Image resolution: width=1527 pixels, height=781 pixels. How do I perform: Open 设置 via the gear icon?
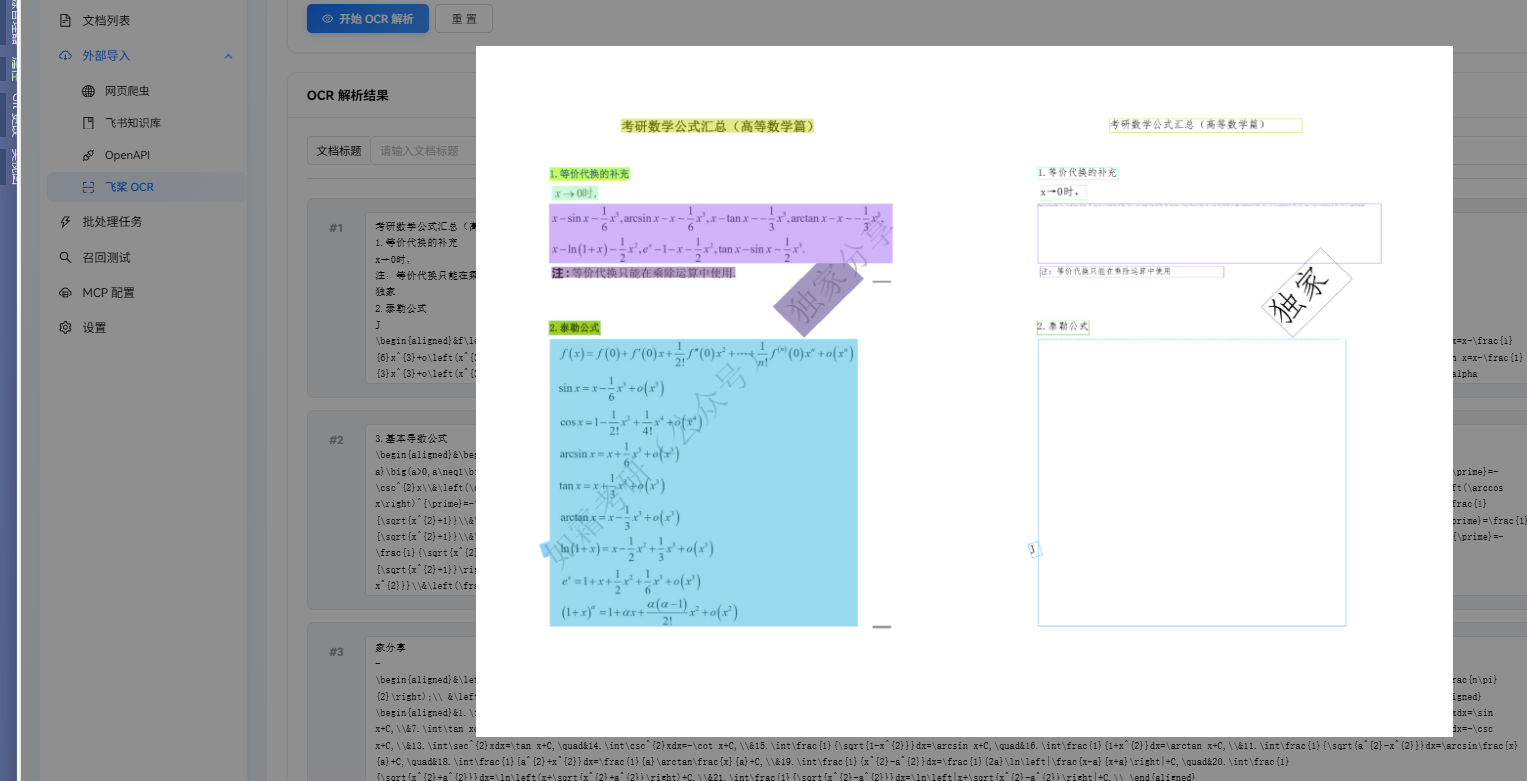[65, 327]
